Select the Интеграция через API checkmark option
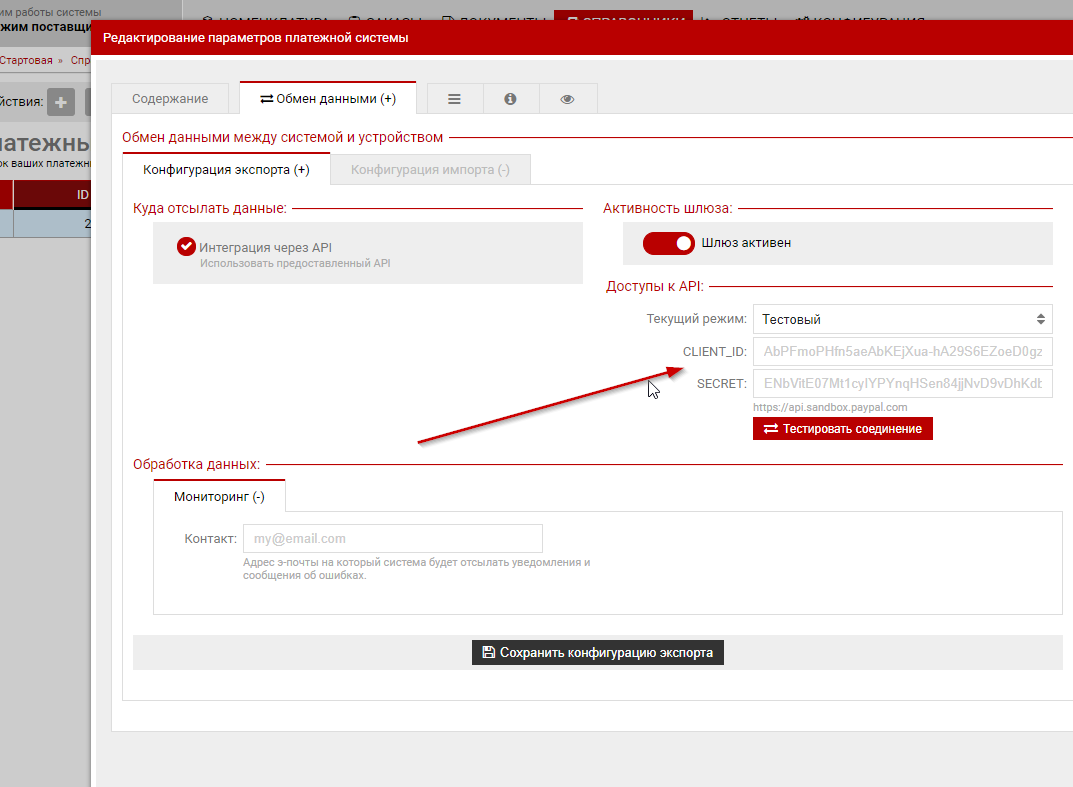1073x787 pixels. pos(186,247)
